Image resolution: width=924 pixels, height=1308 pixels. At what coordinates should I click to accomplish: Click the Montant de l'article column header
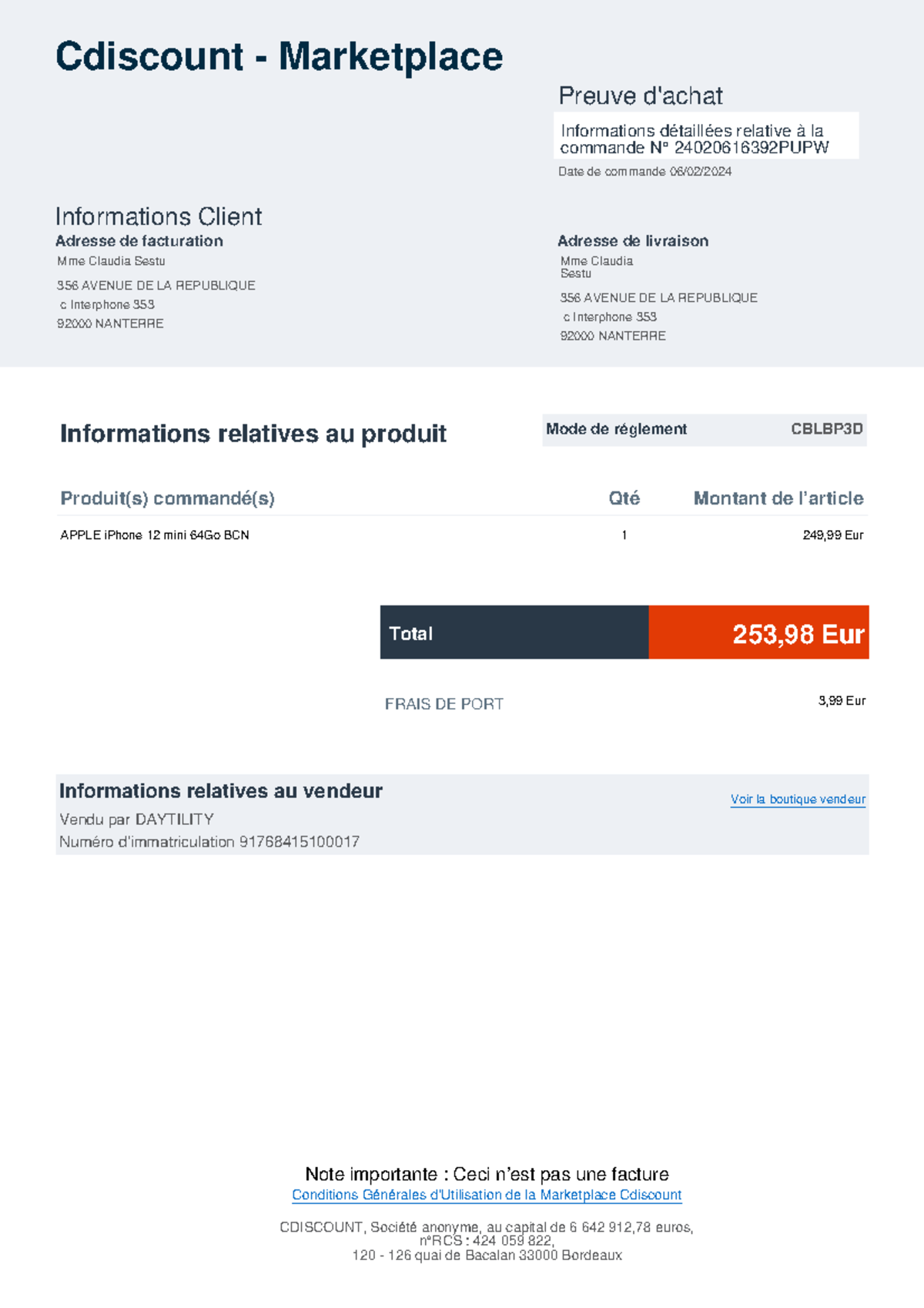point(778,498)
